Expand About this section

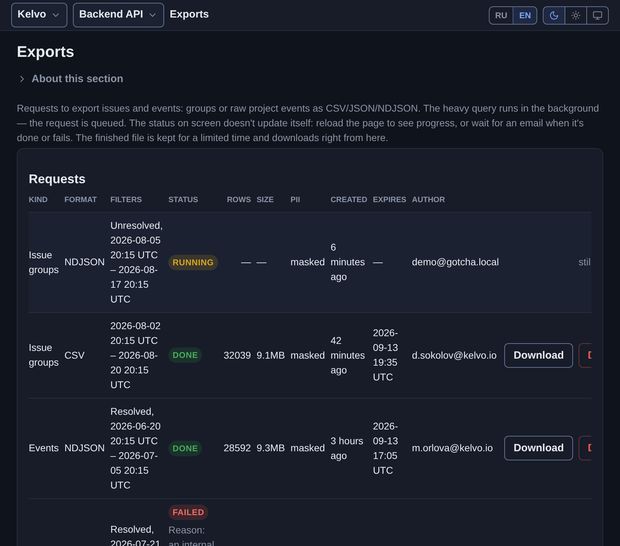coord(72,79)
